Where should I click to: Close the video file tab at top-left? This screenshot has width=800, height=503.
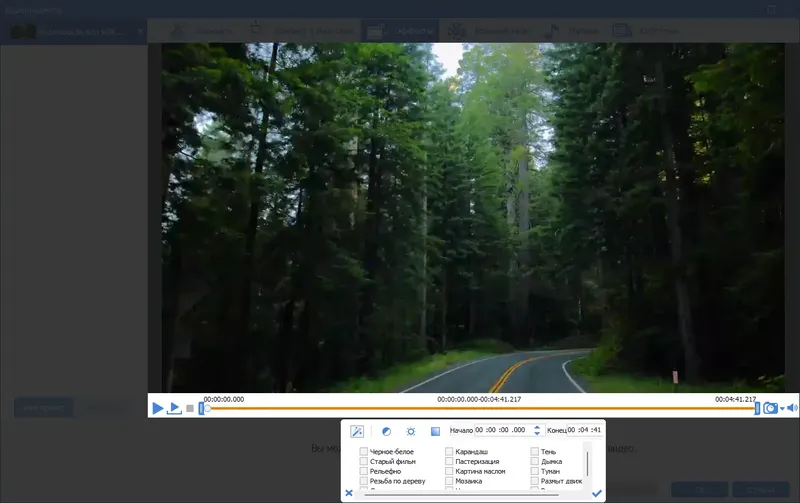click(140, 32)
